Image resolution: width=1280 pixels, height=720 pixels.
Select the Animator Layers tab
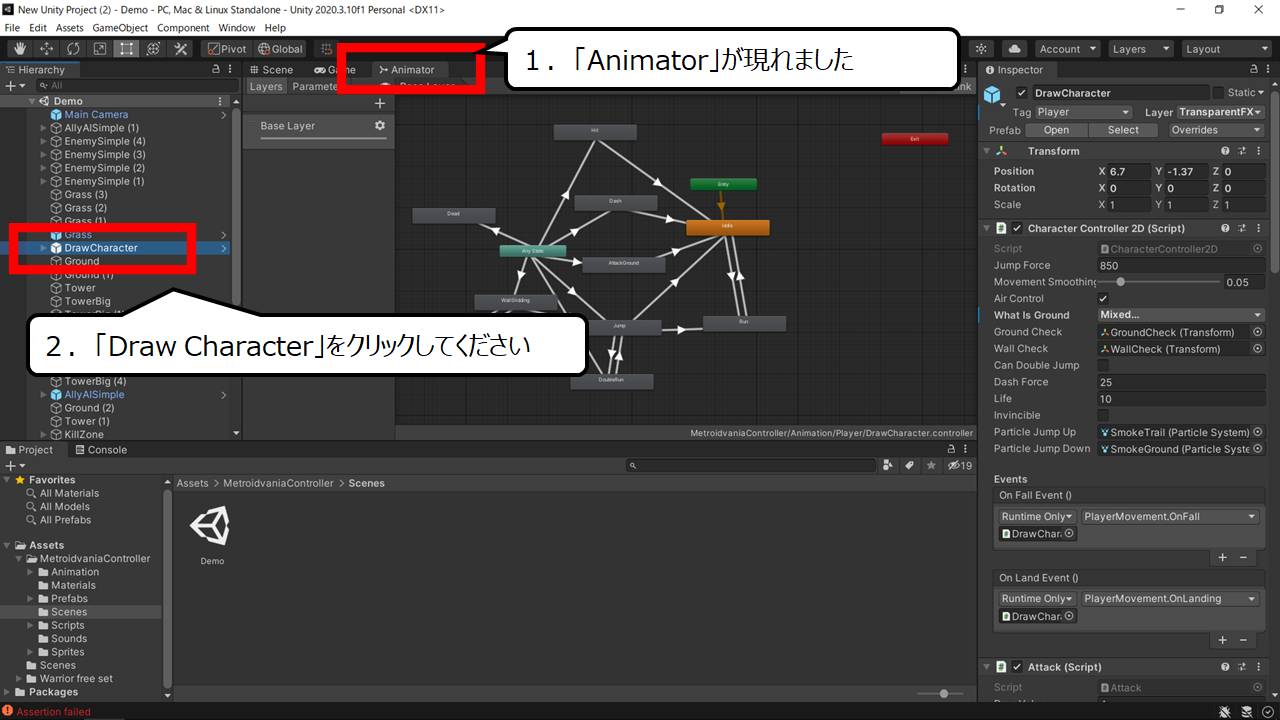266,87
